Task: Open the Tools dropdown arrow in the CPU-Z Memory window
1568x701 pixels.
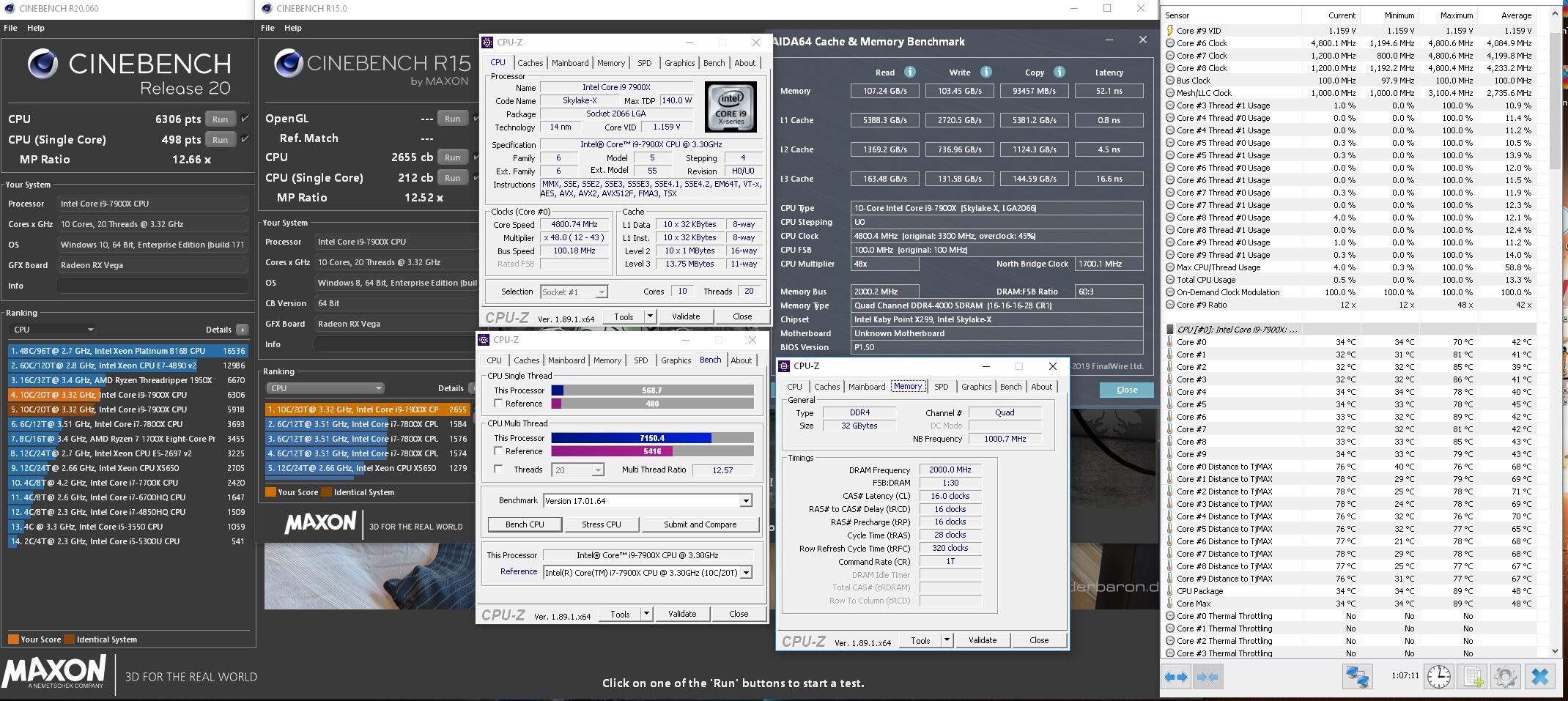Action: click(947, 640)
